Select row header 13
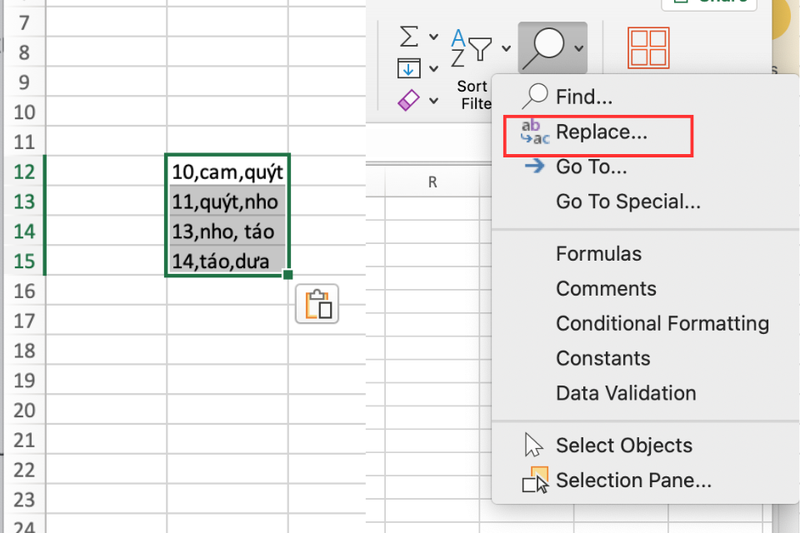This screenshot has height=533, width=800. tap(24, 201)
